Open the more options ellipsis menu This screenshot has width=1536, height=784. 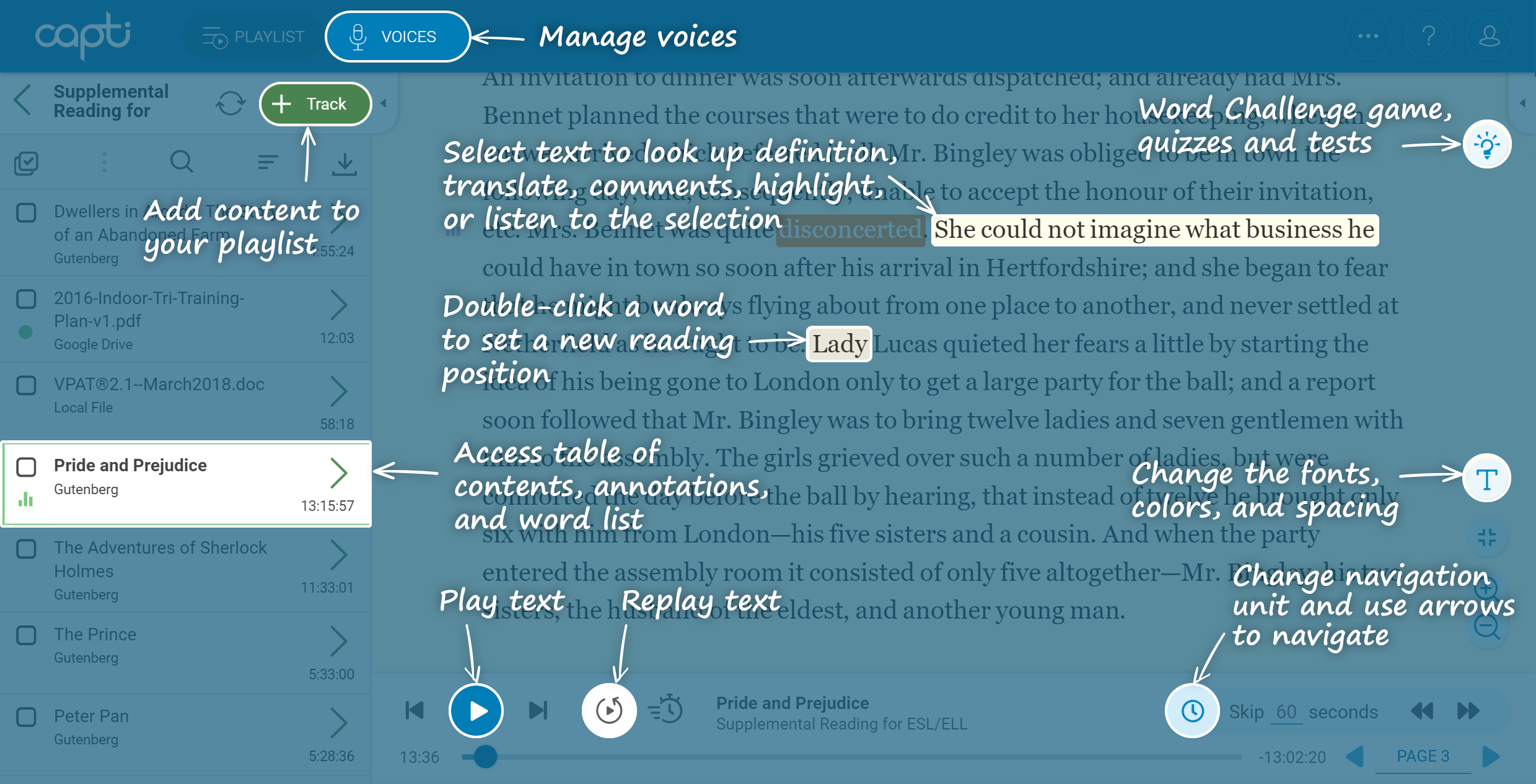[1368, 36]
